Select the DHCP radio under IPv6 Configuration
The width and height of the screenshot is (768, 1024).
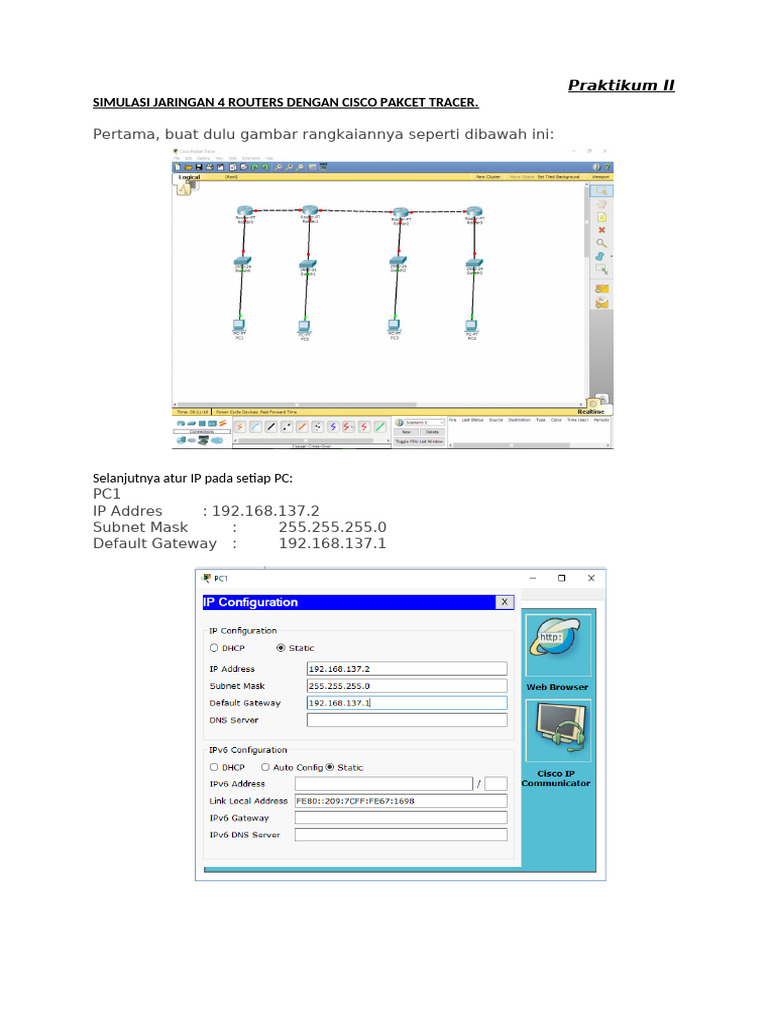point(214,767)
